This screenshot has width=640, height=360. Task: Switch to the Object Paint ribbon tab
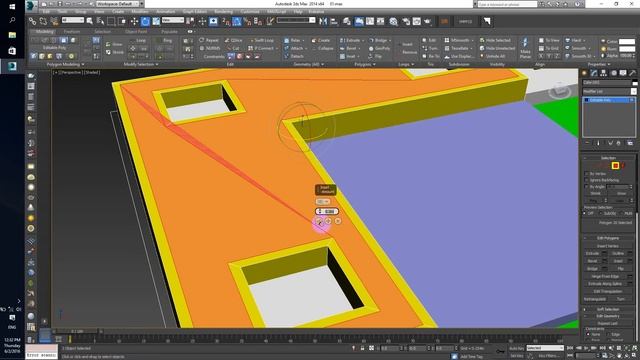(x=136, y=31)
